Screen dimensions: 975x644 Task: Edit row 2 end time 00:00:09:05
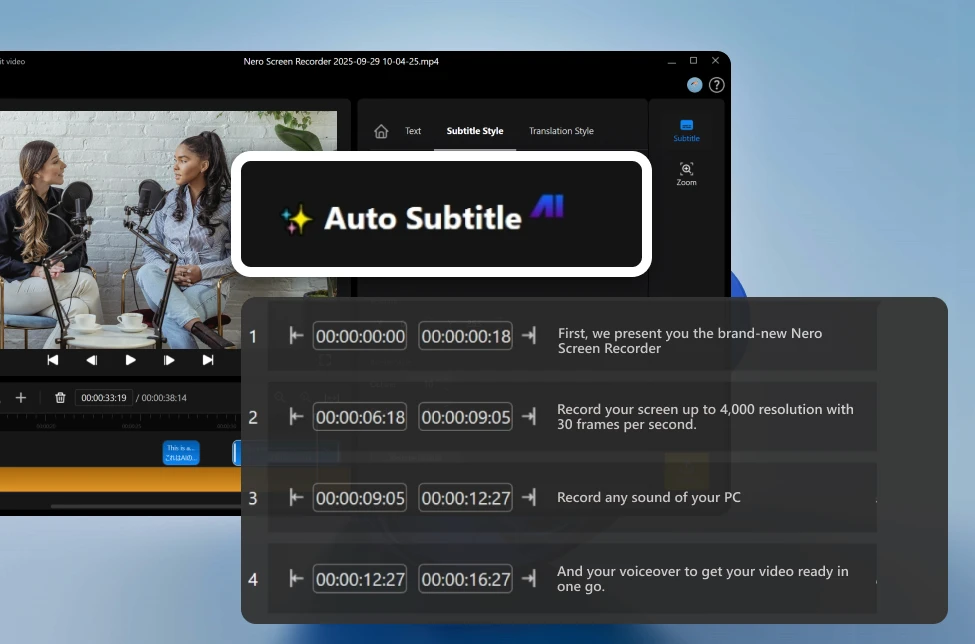466,416
